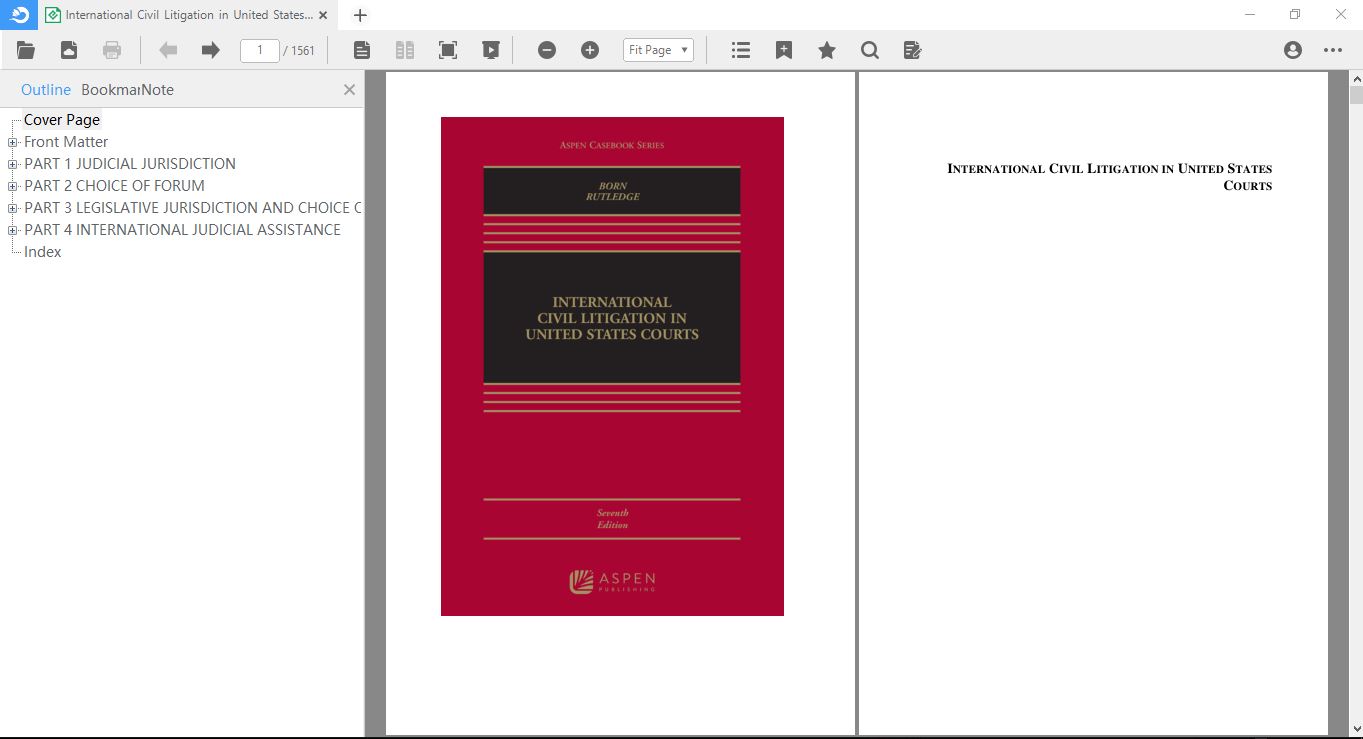The width and height of the screenshot is (1363, 739).
Task: Go to the next page arrow
Action: pos(210,50)
